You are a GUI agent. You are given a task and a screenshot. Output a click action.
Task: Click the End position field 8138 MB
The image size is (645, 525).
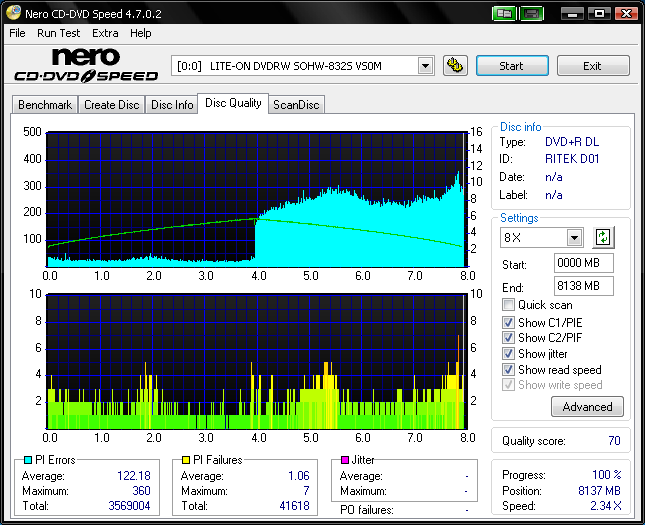[583, 286]
